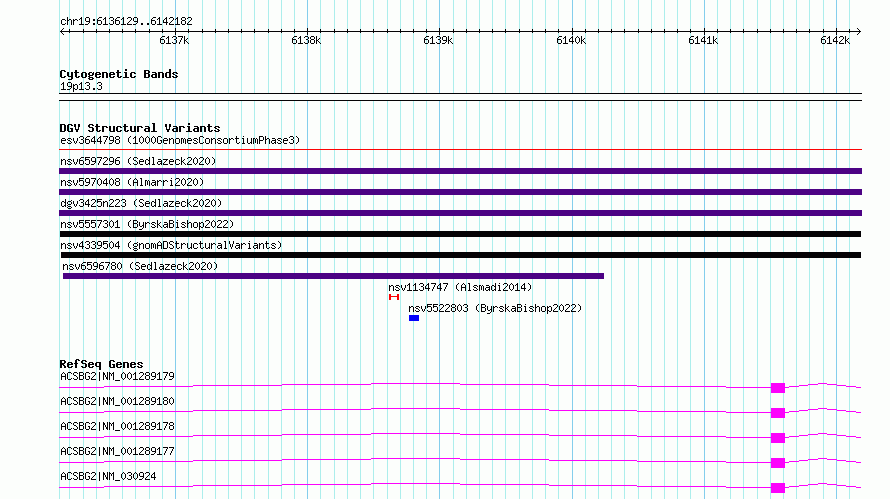Open variant nsv6597296 (Sedlazeck2020) label
This screenshot has height=499, width=890.
pos(138,161)
